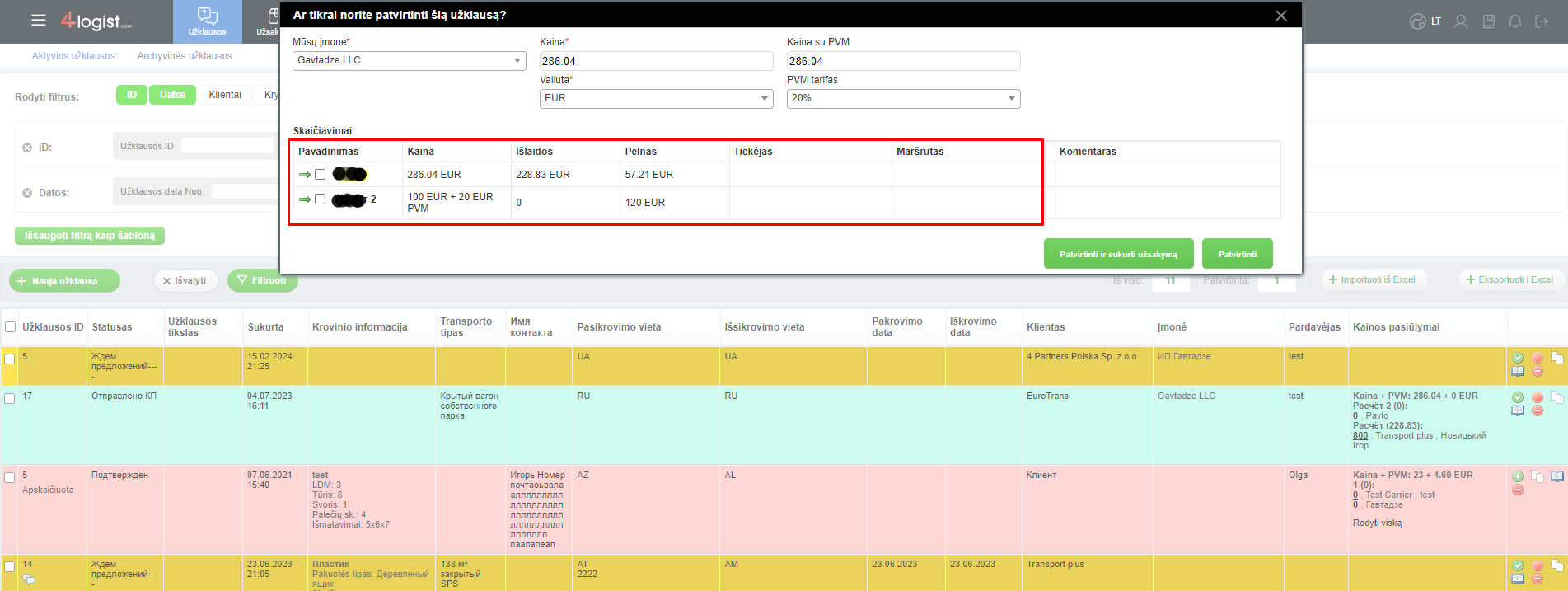Switch to Aktyvios užklausos tab
The width and height of the screenshot is (1568, 591).
[73, 56]
